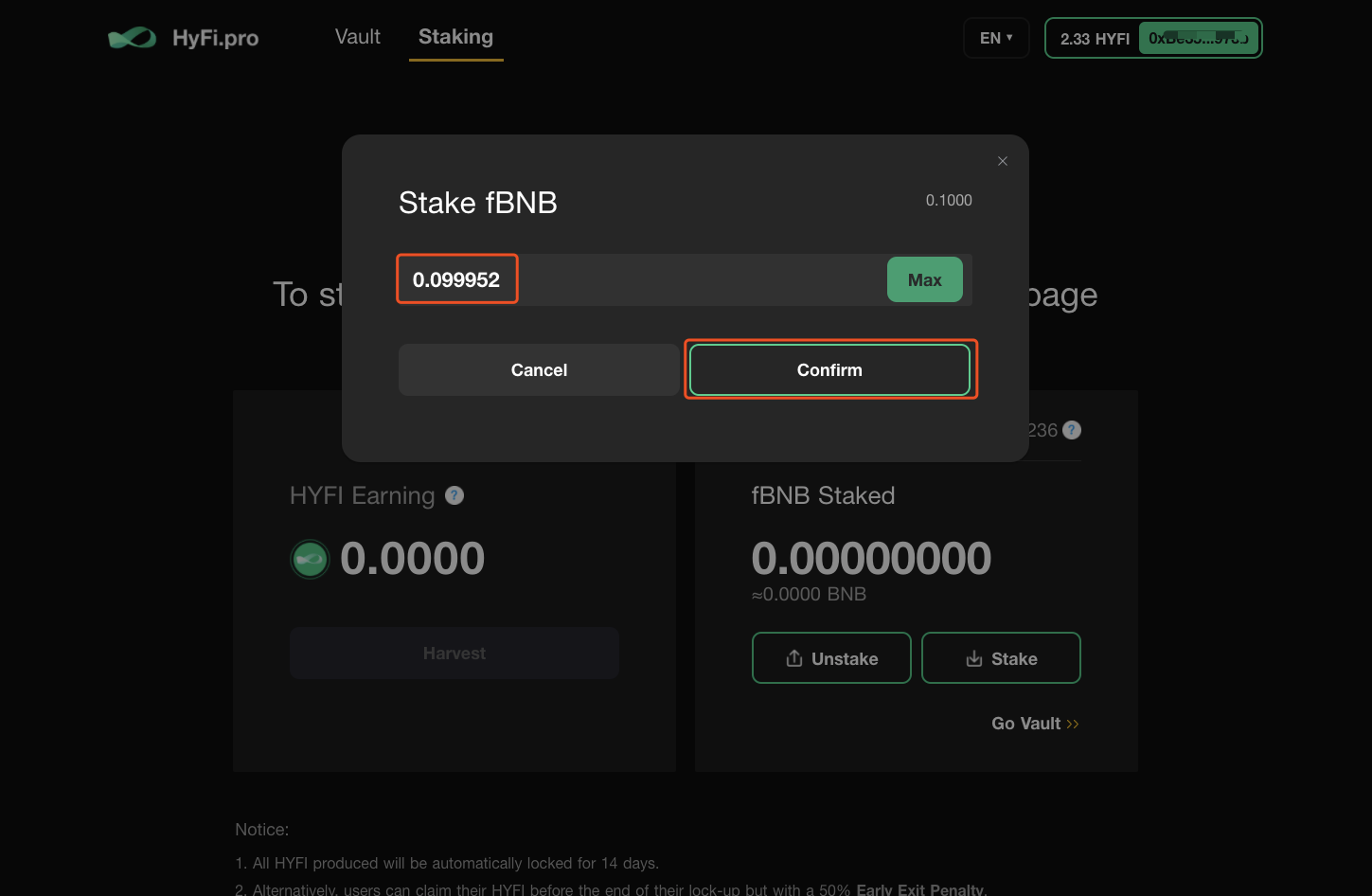
Task: Switch to the Vault tab
Action: 357,37
